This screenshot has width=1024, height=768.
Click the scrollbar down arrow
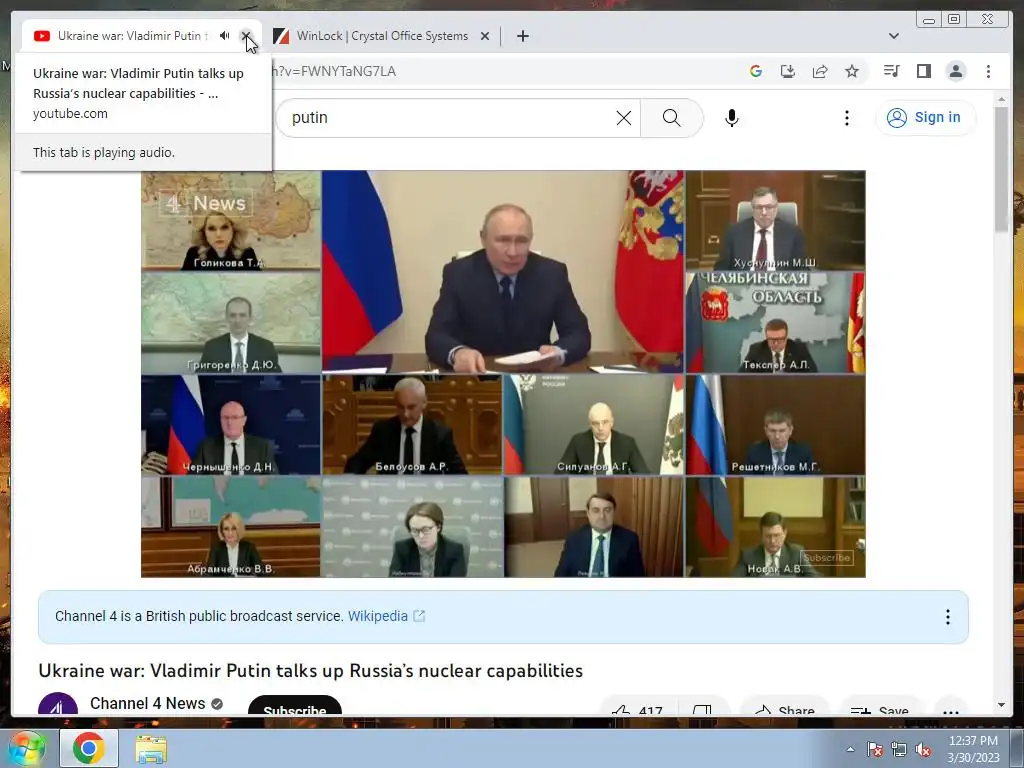pyautogui.click(x=1002, y=705)
